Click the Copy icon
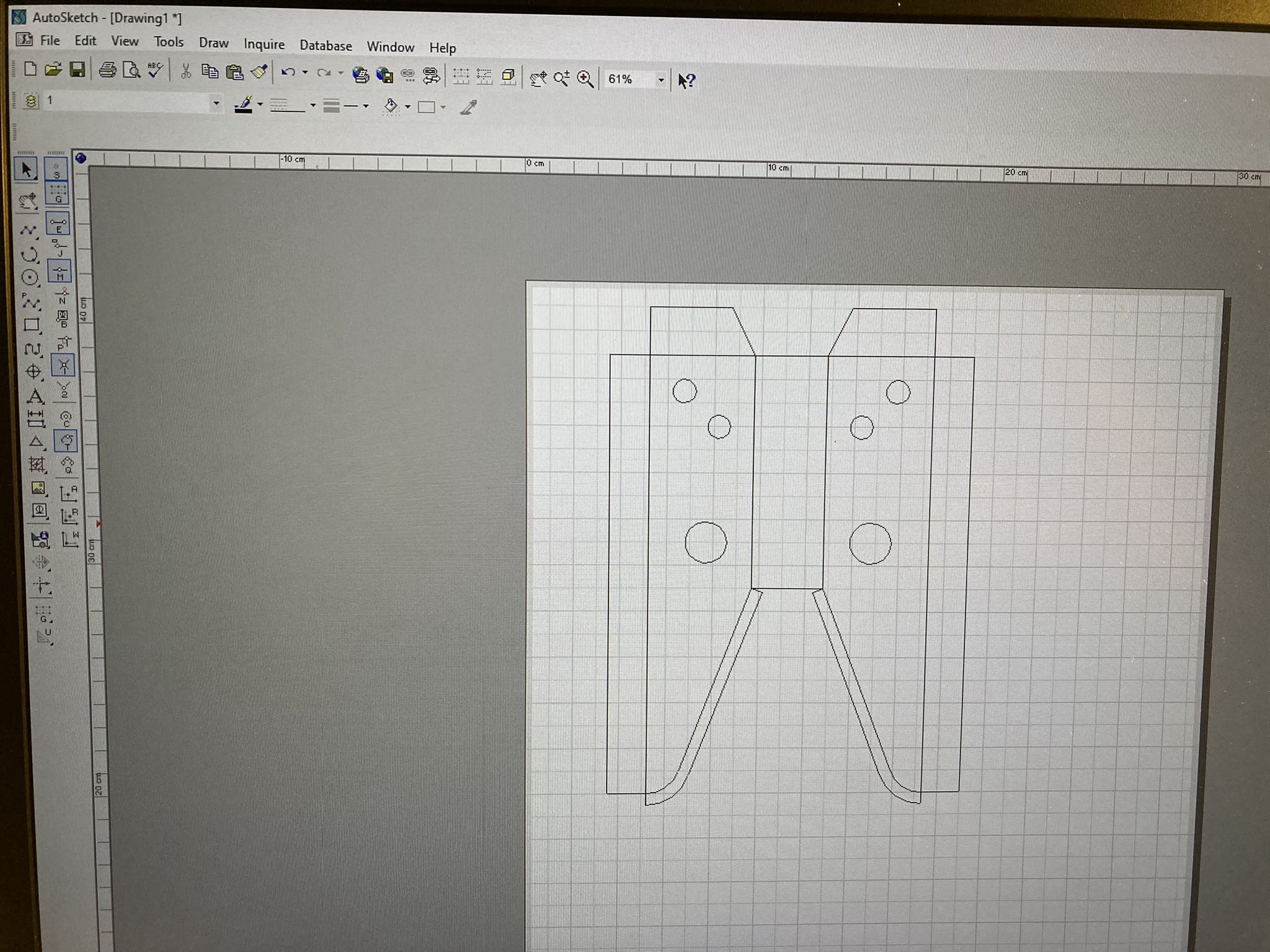The height and width of the screenshot is (952, 1270). (210, 71)
